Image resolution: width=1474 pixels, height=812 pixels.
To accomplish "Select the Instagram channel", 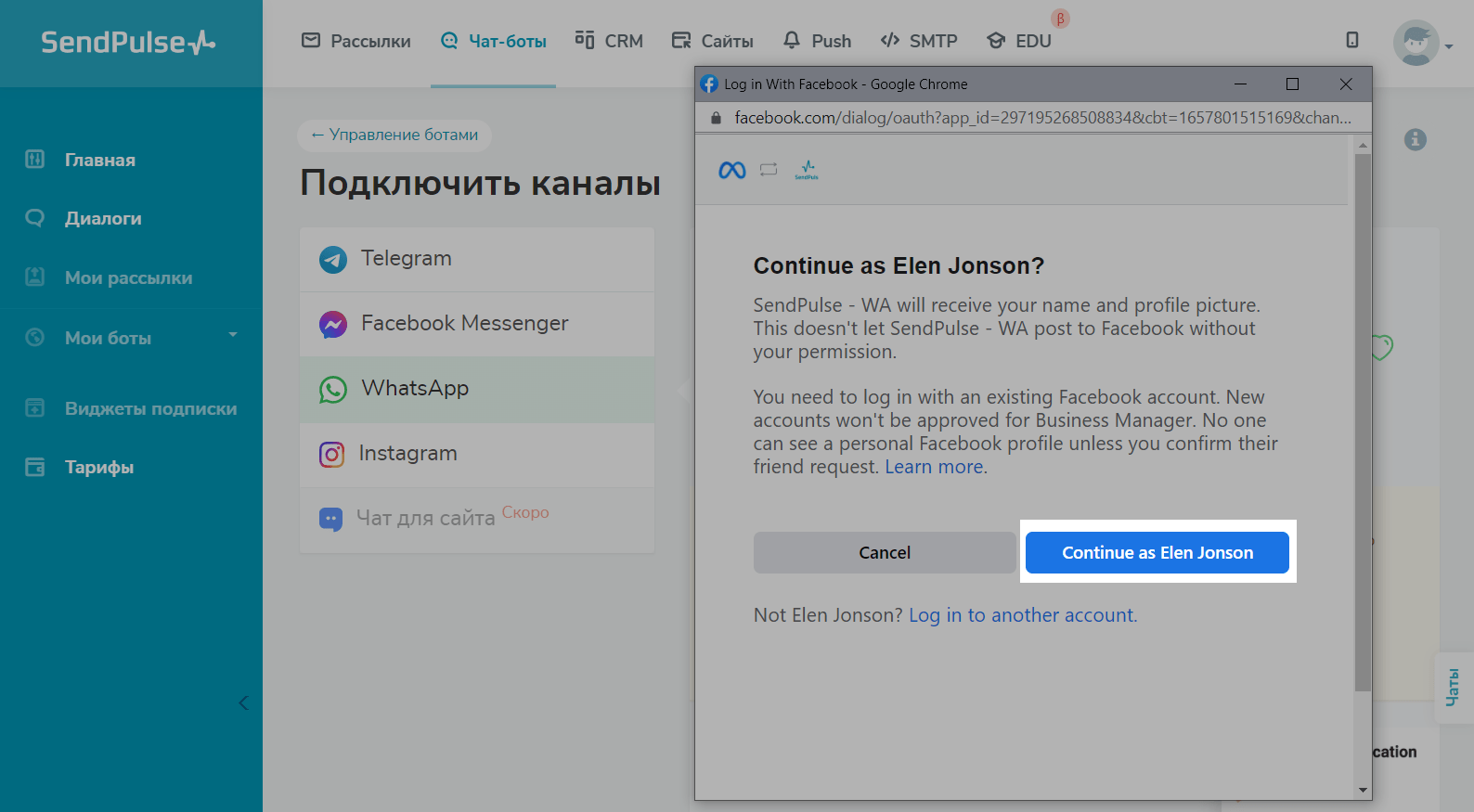I will click(477, 455).
